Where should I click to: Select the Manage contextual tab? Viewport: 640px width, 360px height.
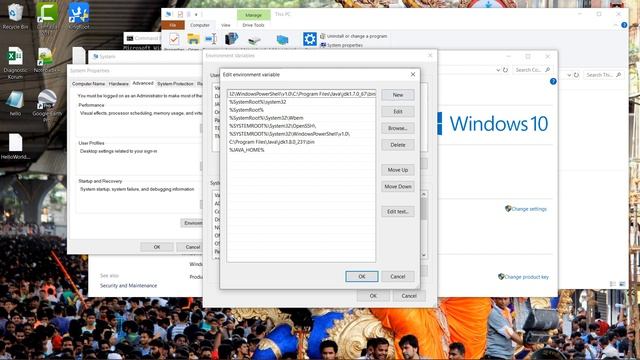pyautogui.click(x=253, y=15)
